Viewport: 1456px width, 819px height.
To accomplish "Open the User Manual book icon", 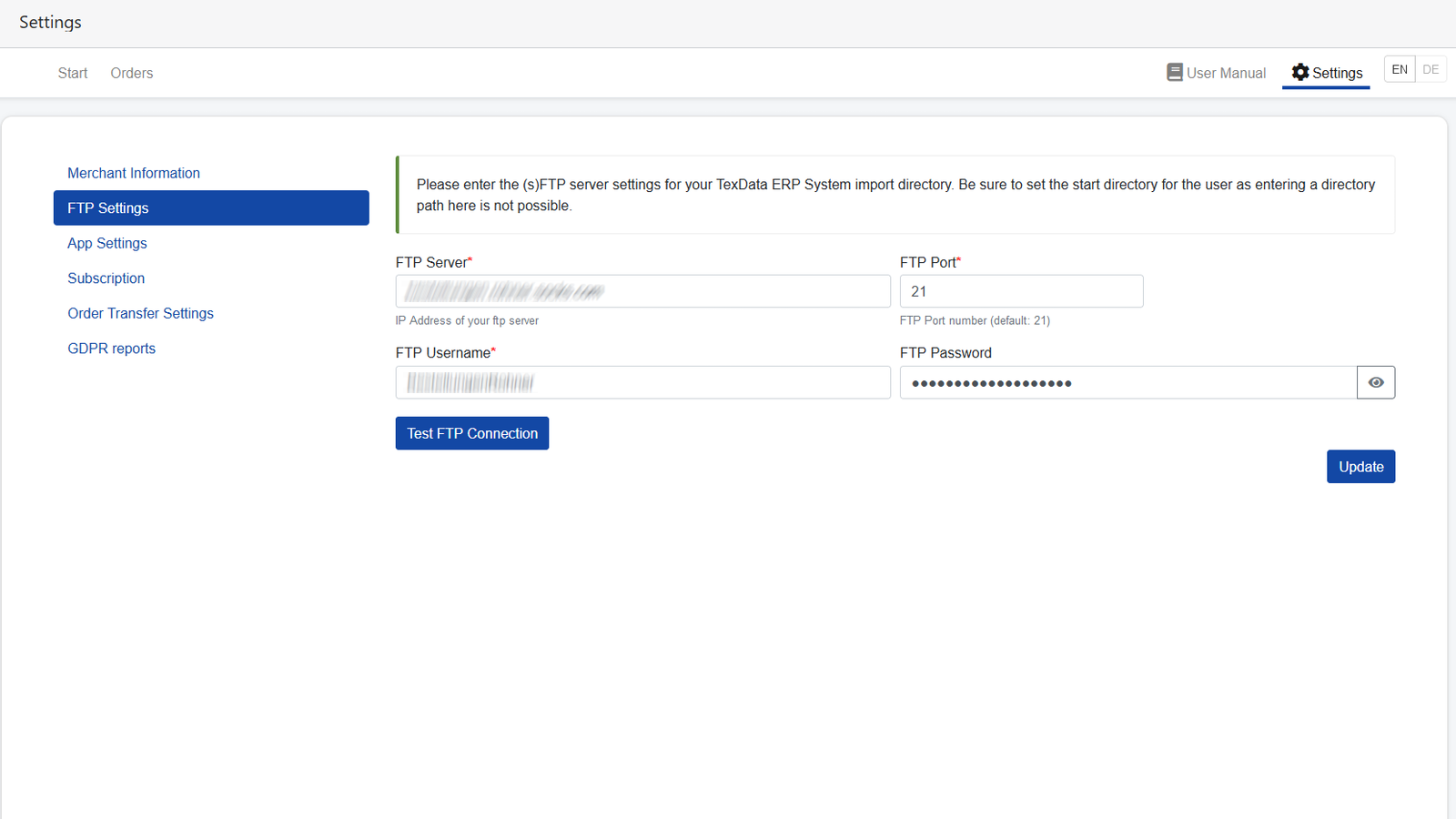I will [1176, 72].
